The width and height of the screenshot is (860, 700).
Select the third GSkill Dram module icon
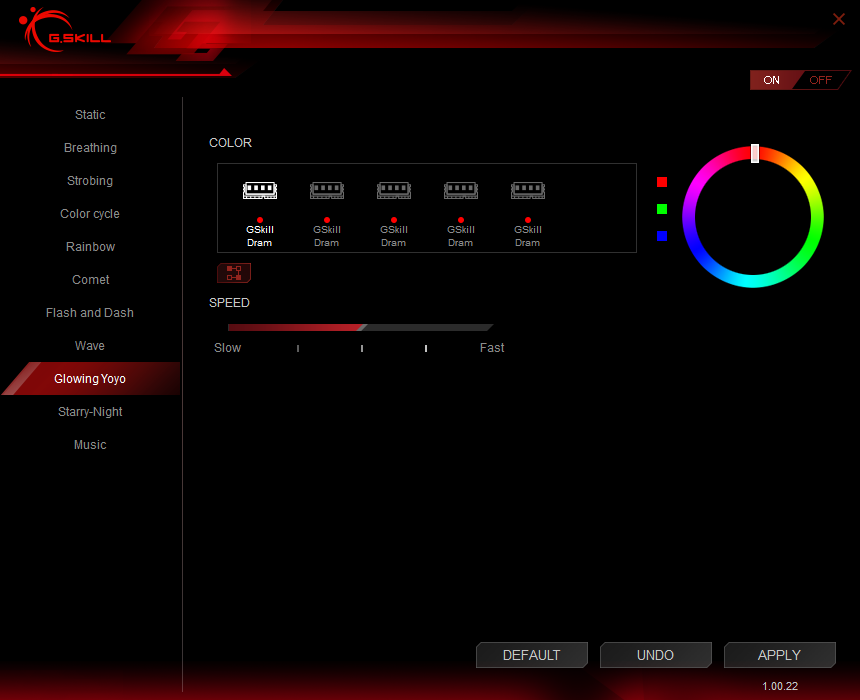394,190
